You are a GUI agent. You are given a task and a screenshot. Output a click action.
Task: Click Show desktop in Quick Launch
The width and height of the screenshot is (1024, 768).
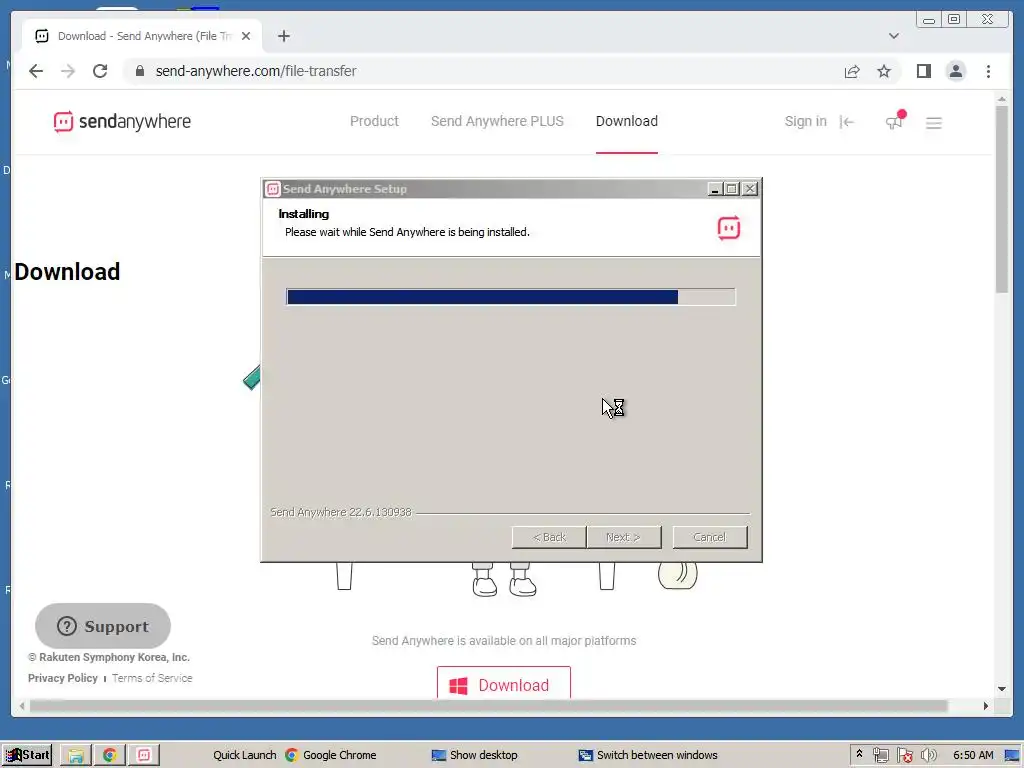click(x=475, y=755)
